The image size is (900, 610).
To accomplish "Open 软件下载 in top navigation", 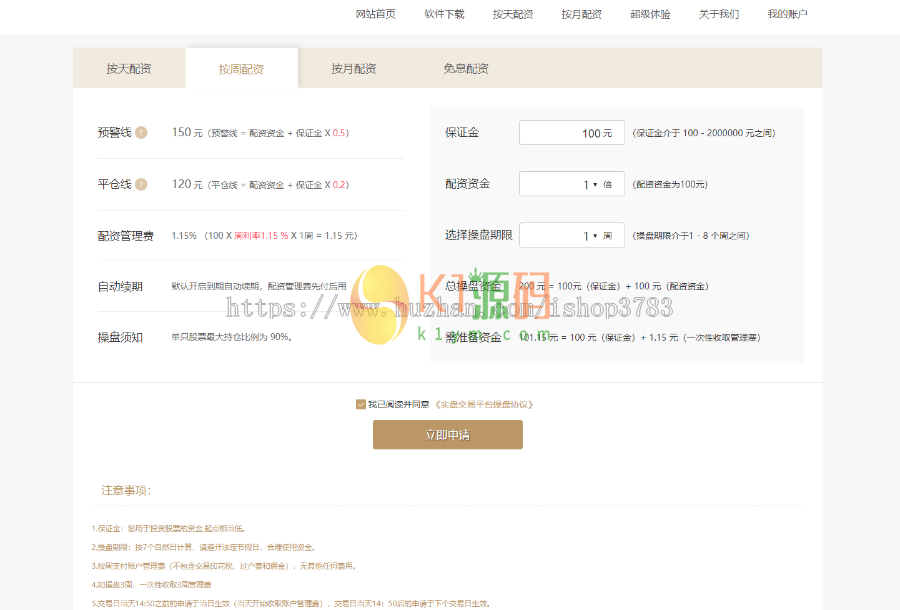I will (x=444, y=14).
